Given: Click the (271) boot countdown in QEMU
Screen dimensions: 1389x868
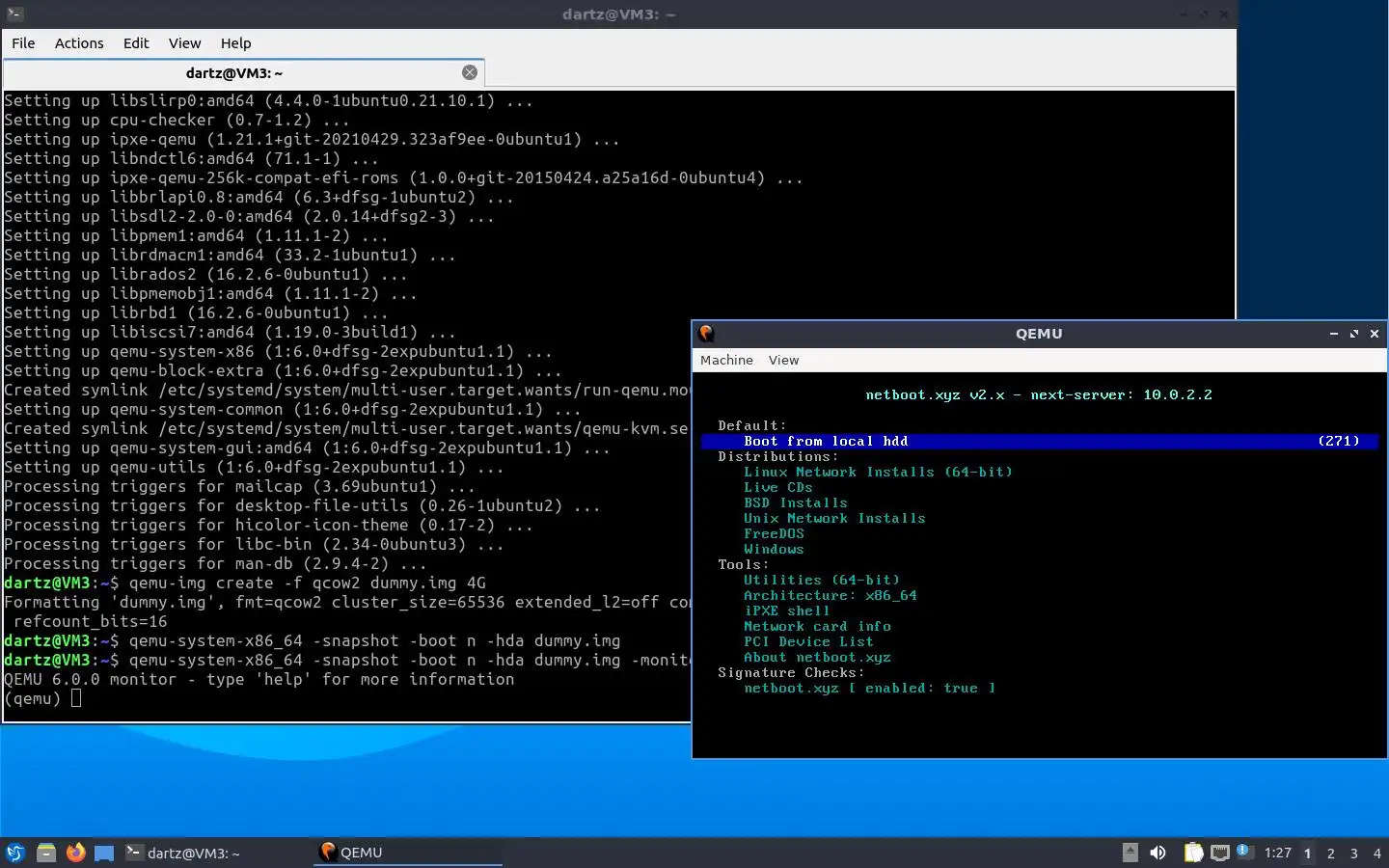Looking at the screenshot, I should [x=1339, y=441].
